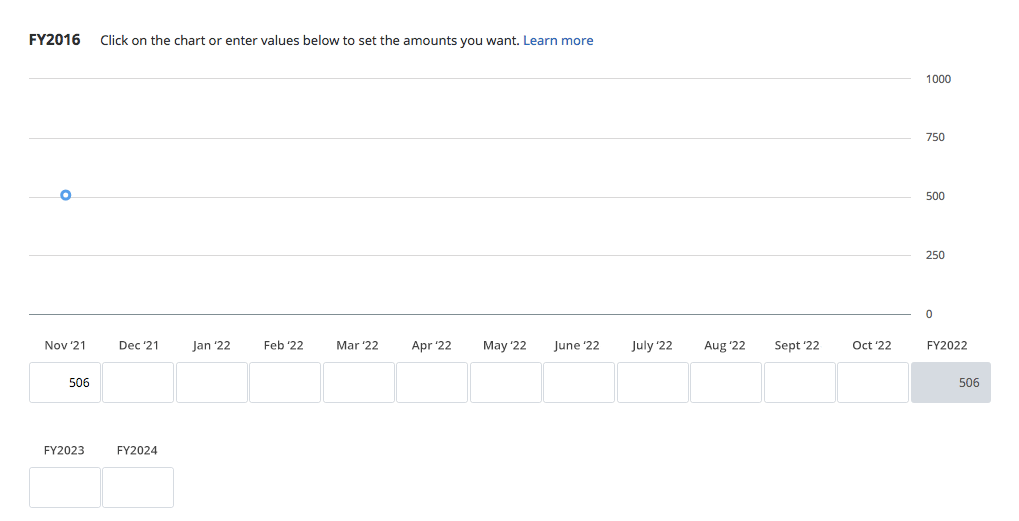The image size is (1019, 521).
Task: Select the July '22 input field
Action: [653, 383]
